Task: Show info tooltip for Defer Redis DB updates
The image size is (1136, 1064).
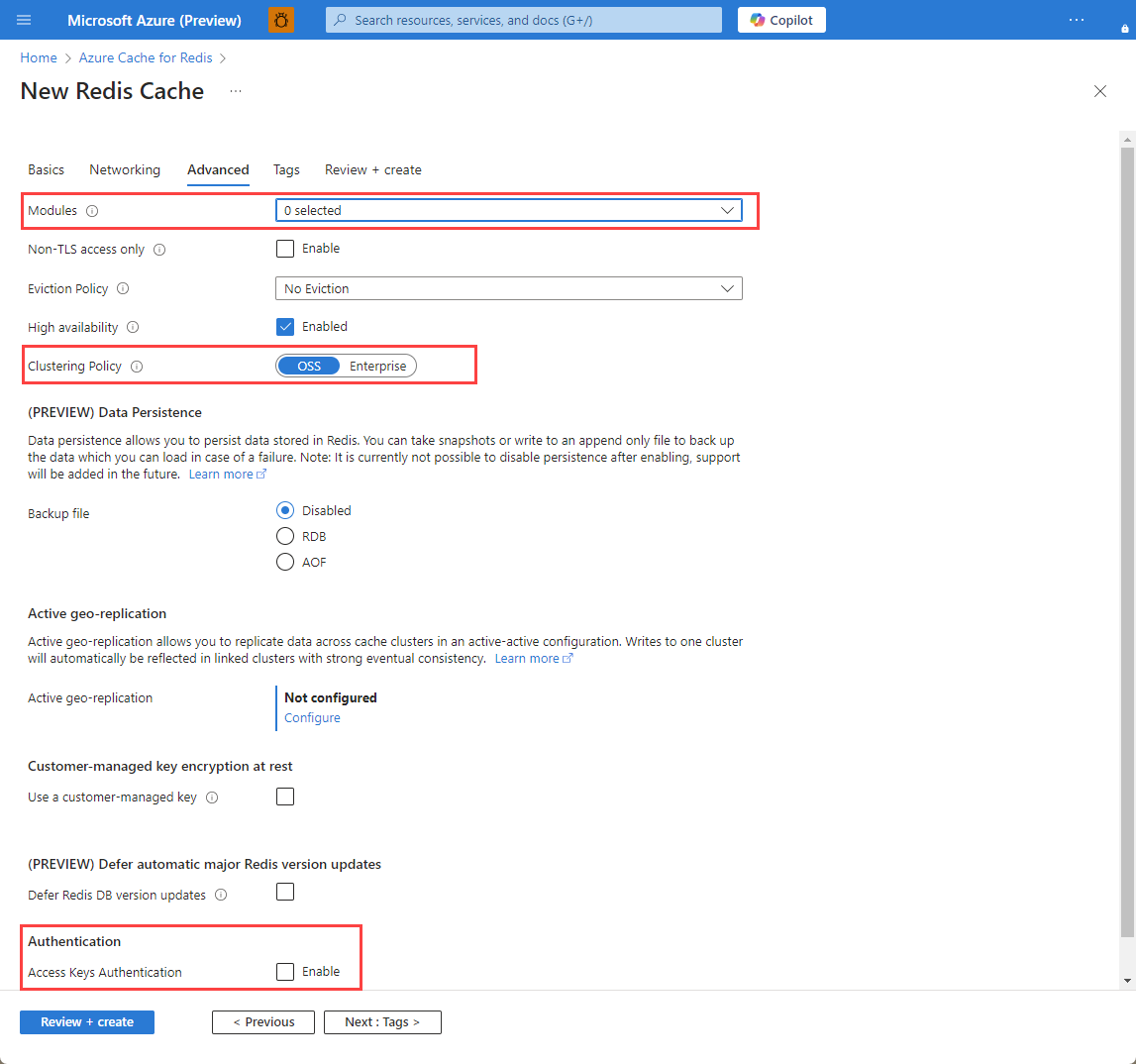Action: pyautogui.click(x=221, y=896)
